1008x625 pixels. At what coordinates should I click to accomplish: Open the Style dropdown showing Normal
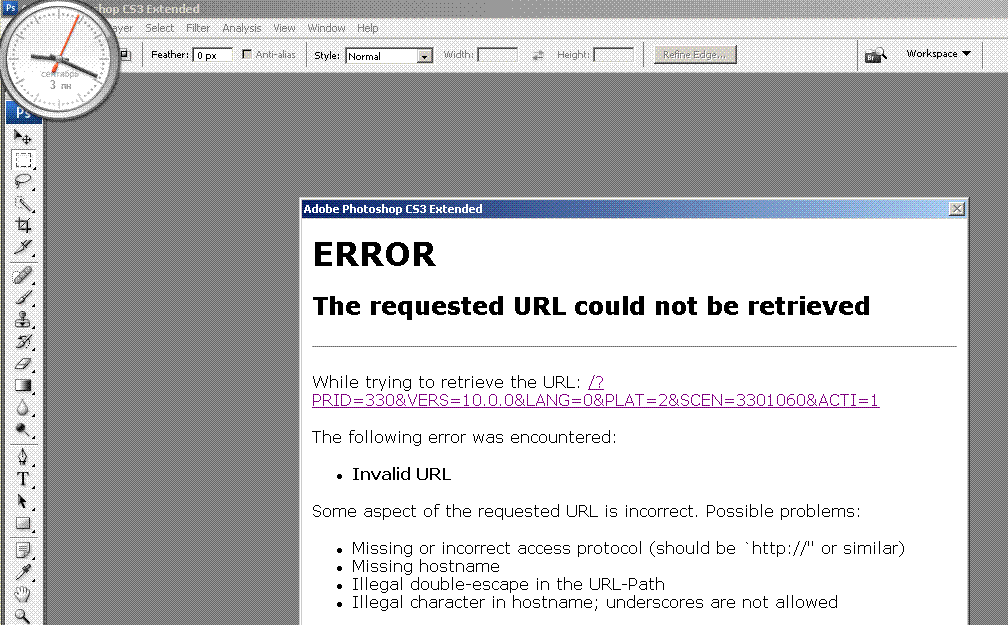click(x=389, y=56)
